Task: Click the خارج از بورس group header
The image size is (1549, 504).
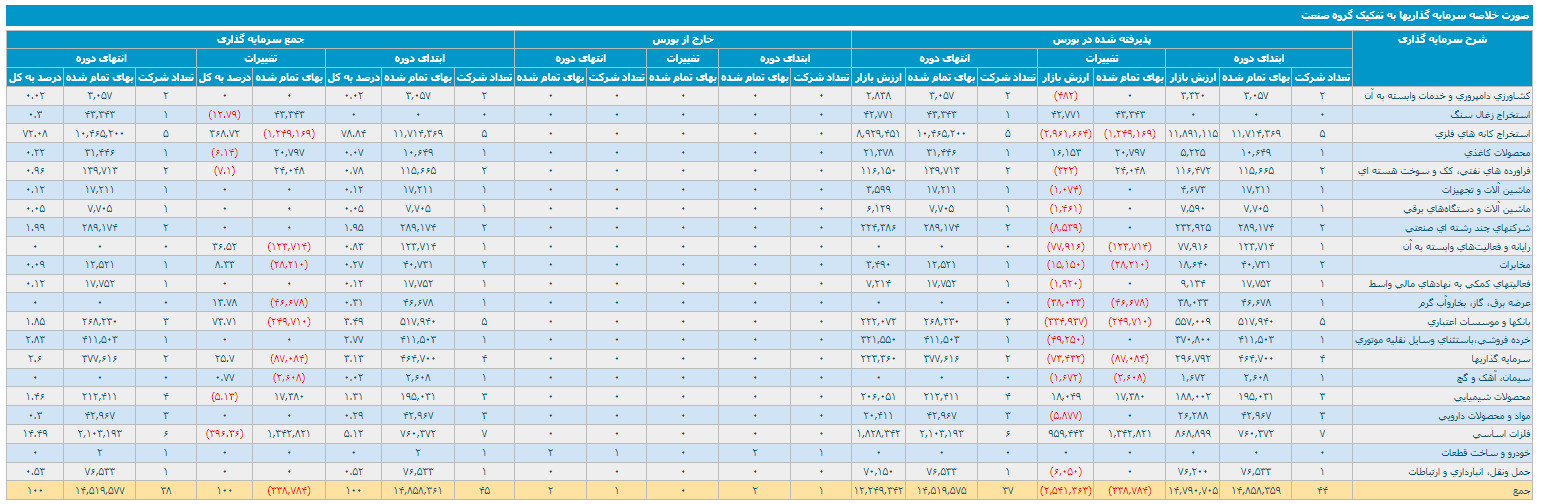Action: tap(682, 39)
